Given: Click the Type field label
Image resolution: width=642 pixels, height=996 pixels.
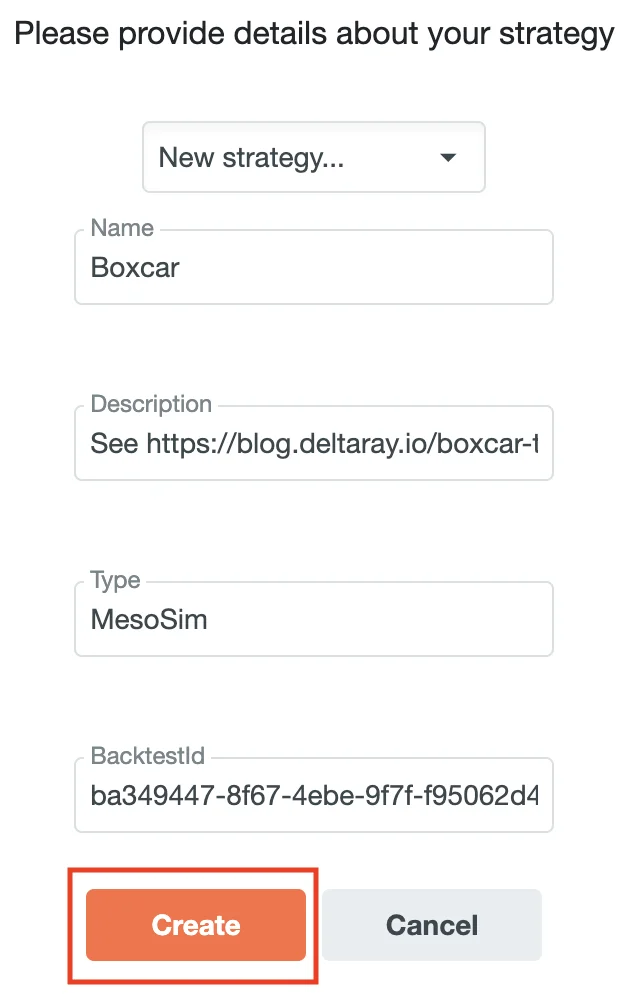Looking at the screenshot, I should [x=113, y=580].
